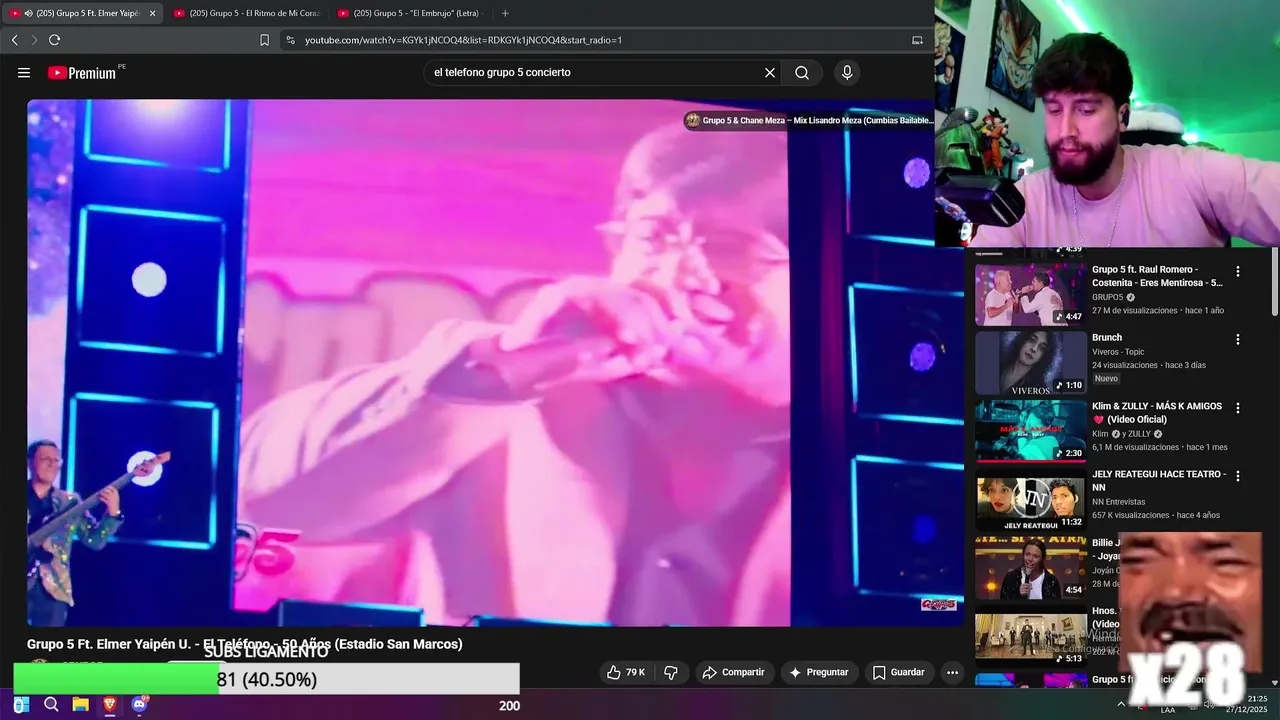Click '657 K visualizaciones' text
Image resolution: width=1280 pixels, height=720 pixels.
[x=1131, y=516]
